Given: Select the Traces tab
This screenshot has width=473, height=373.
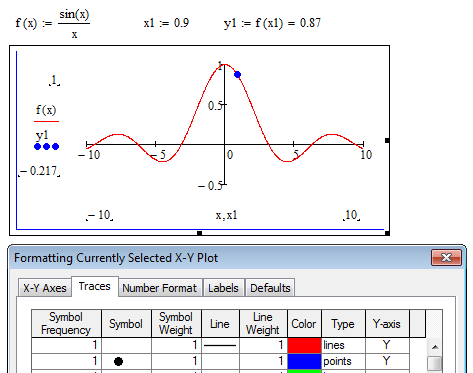Looking at the screenshot, I should pyautogui.click(x=95, y=286).
